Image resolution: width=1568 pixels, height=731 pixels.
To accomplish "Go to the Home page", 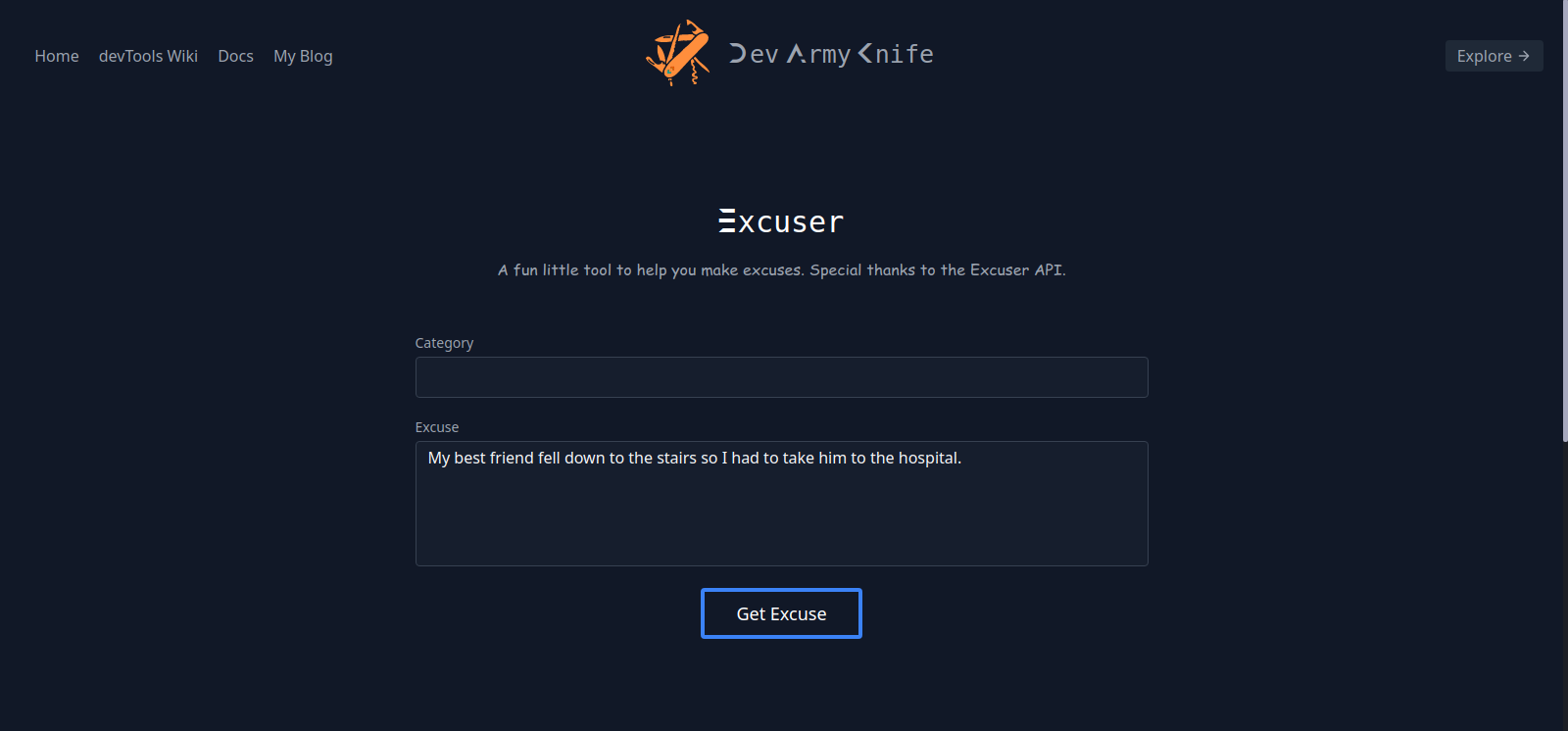I will [x=56, y=56].
